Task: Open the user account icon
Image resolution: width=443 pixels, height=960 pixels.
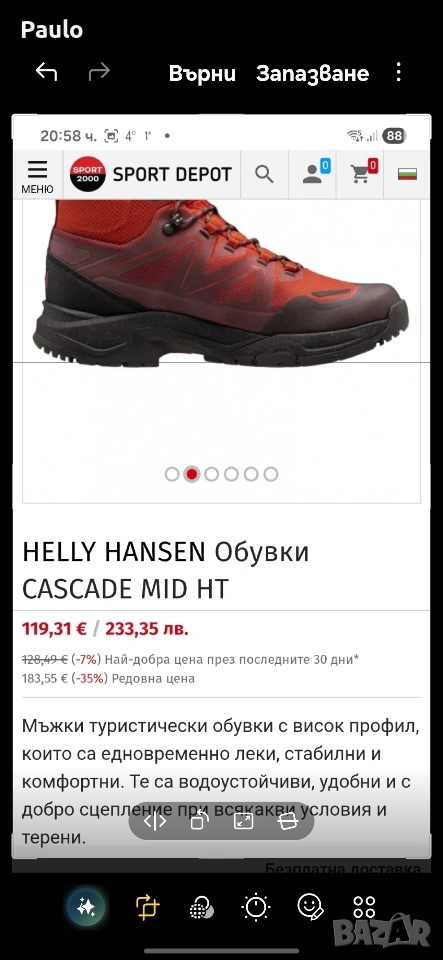Action: (313, 174)
